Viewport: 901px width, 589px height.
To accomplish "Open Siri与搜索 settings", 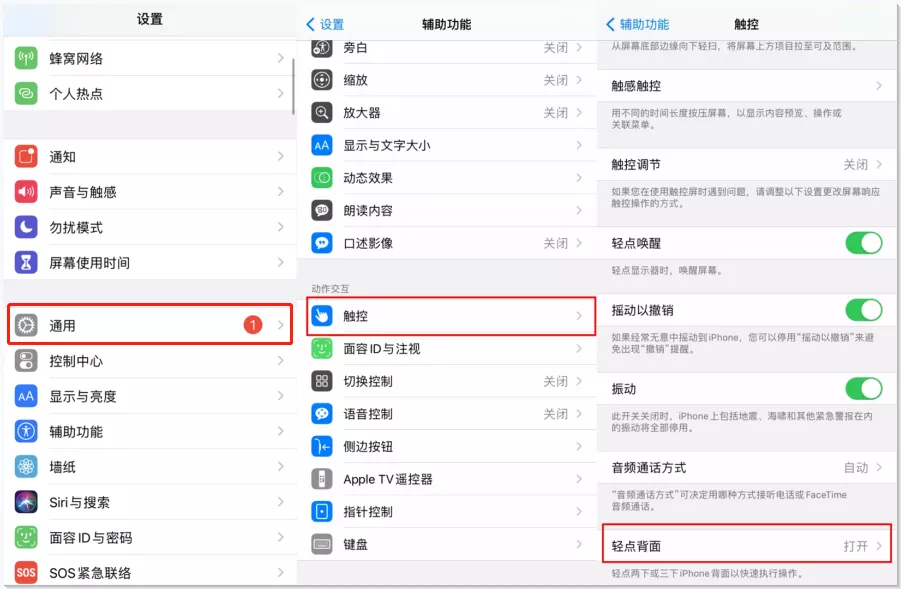I will (151, 502).
